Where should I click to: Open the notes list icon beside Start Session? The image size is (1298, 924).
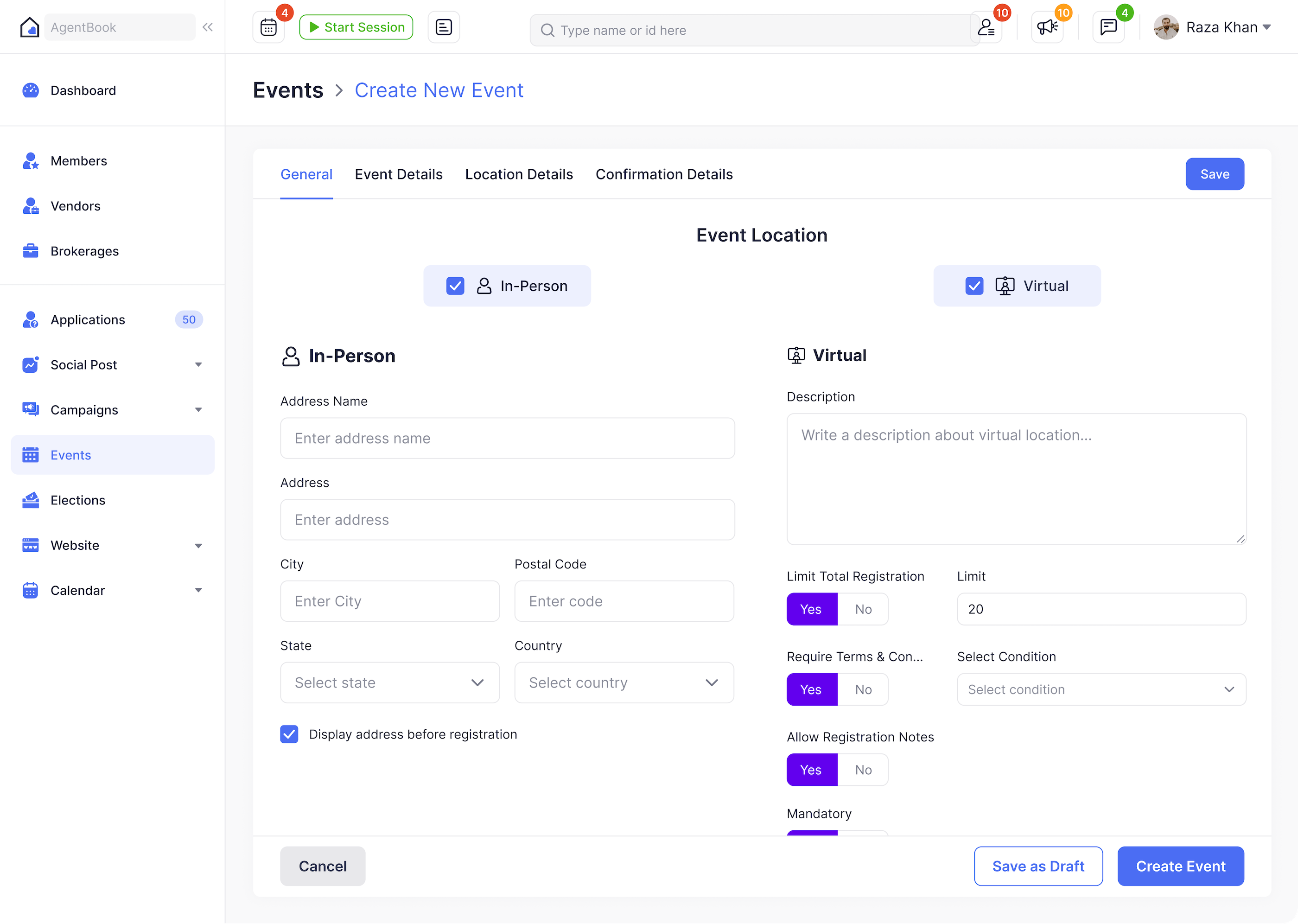click(x=443, y=27)
